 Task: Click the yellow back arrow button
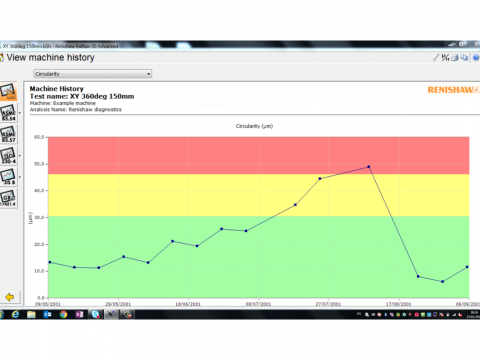10,297
